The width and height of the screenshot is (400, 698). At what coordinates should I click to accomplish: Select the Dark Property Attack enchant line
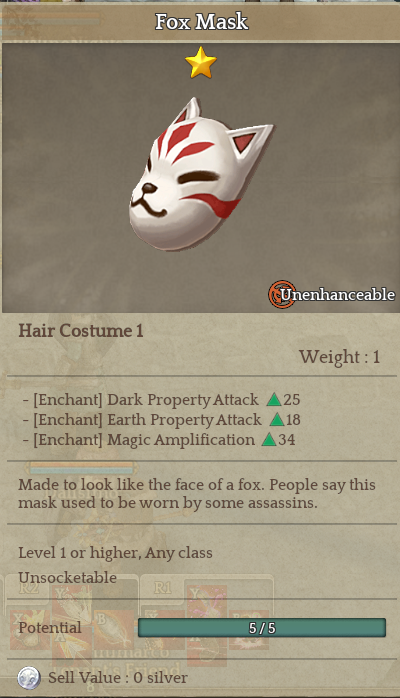coord(162,400)
